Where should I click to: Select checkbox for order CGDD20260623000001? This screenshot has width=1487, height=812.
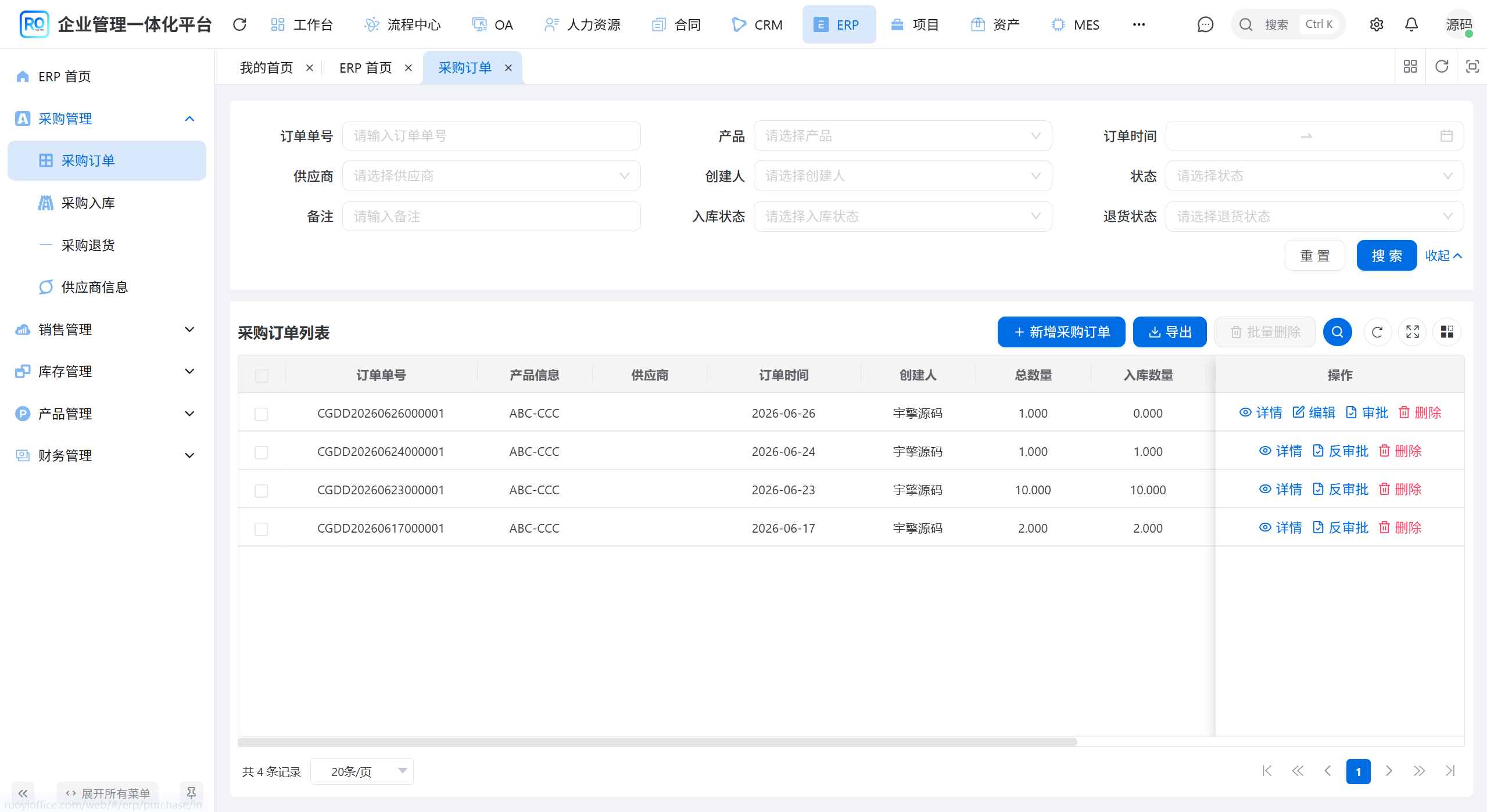tap(261, 491)
